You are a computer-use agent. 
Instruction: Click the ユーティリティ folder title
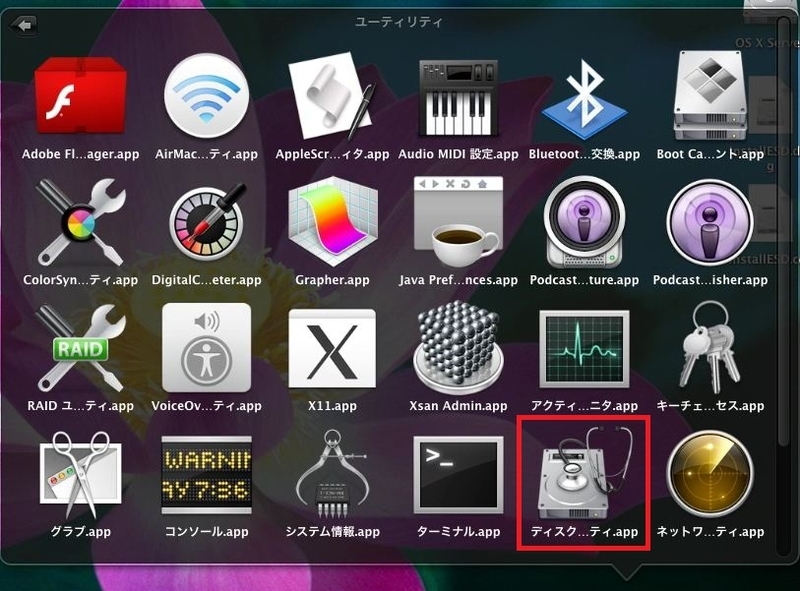click(x=399, y=22)
